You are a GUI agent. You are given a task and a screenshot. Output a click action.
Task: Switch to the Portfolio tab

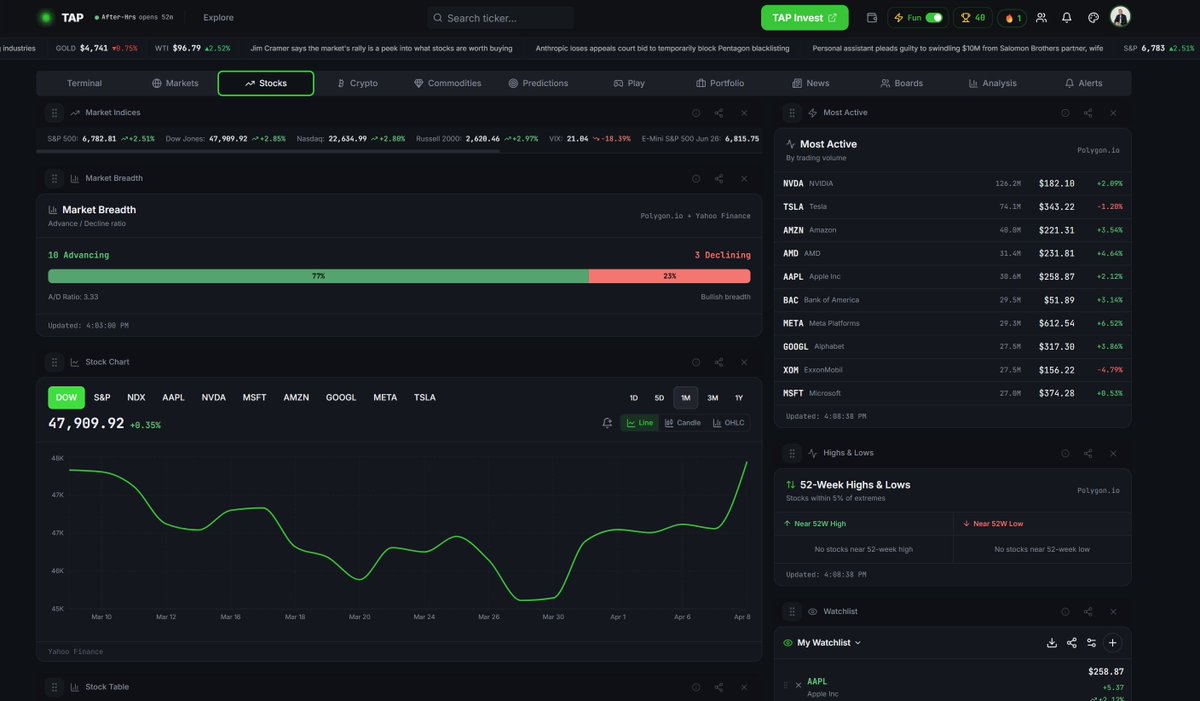coord(720,83)
